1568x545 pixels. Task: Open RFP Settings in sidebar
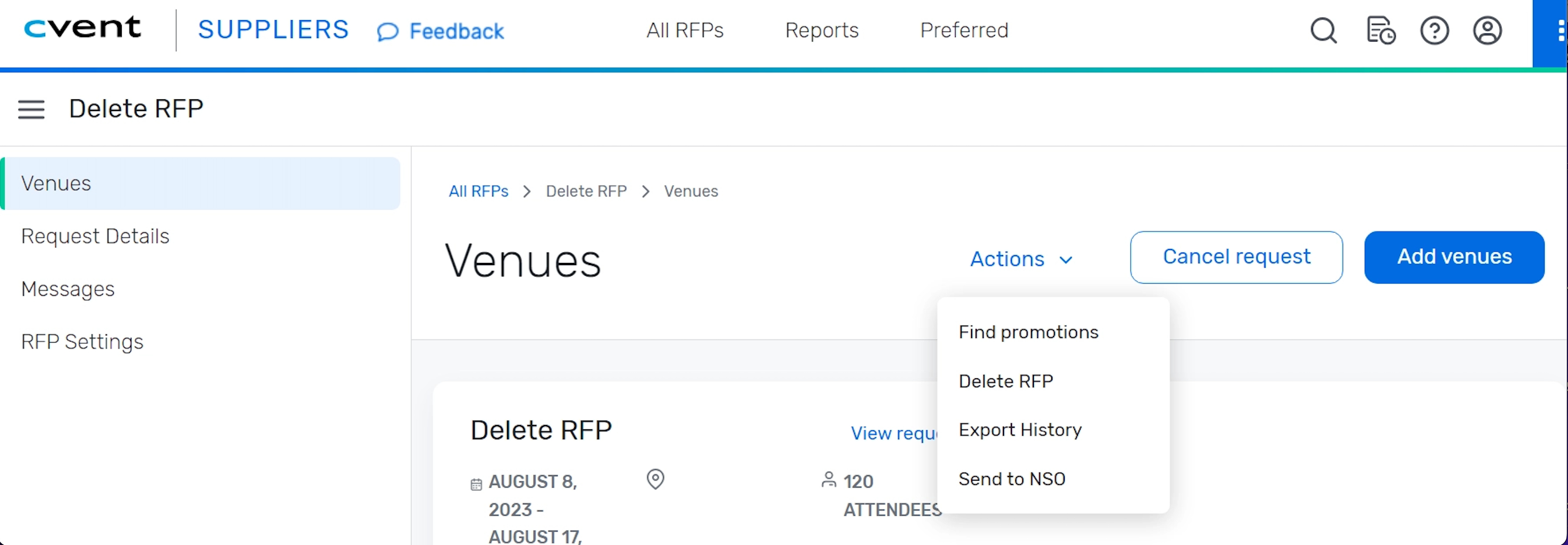click(82, 342)
